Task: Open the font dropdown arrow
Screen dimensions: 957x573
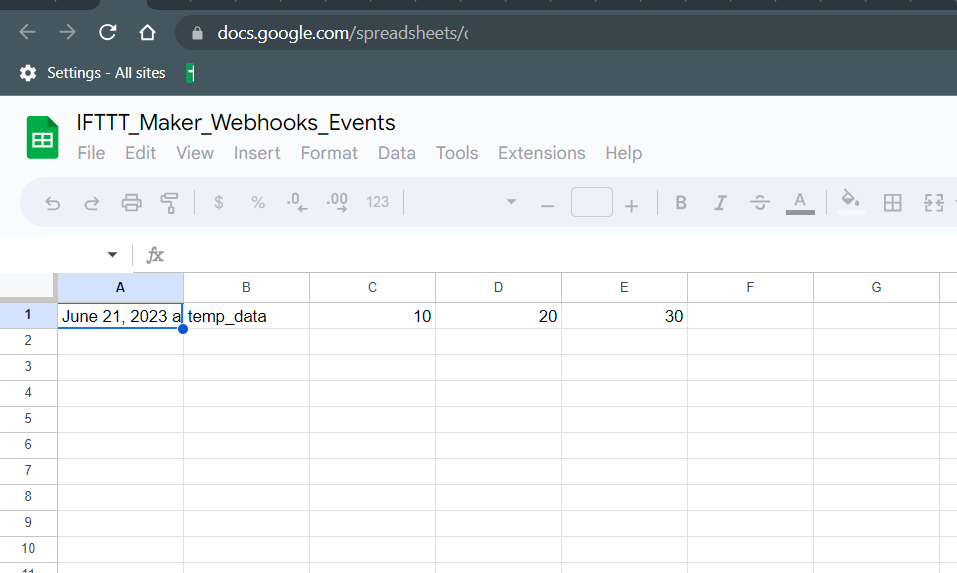Action: pos(511,203)
